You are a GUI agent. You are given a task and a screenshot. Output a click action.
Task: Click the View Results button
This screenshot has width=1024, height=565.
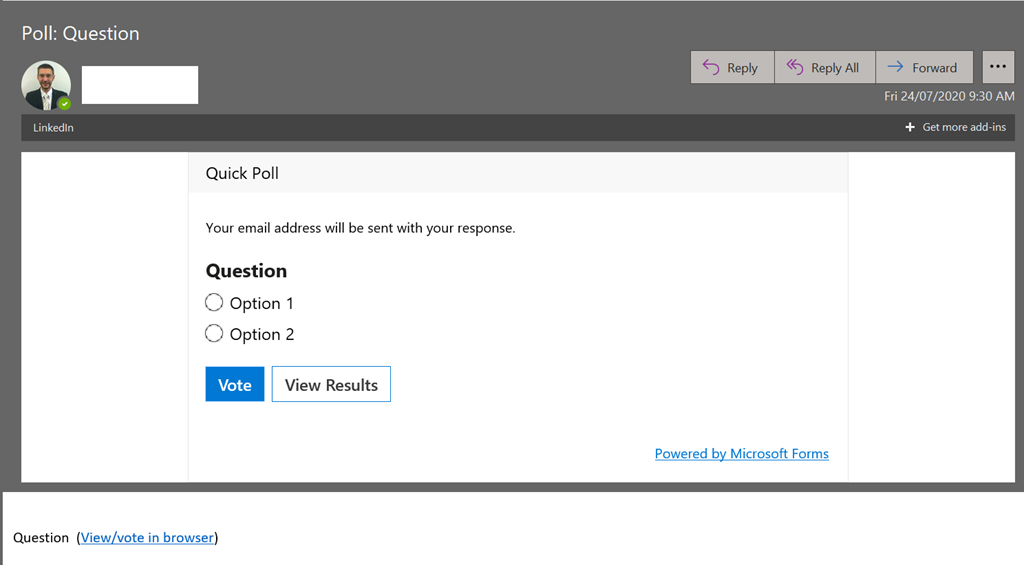tap(331, 385)
